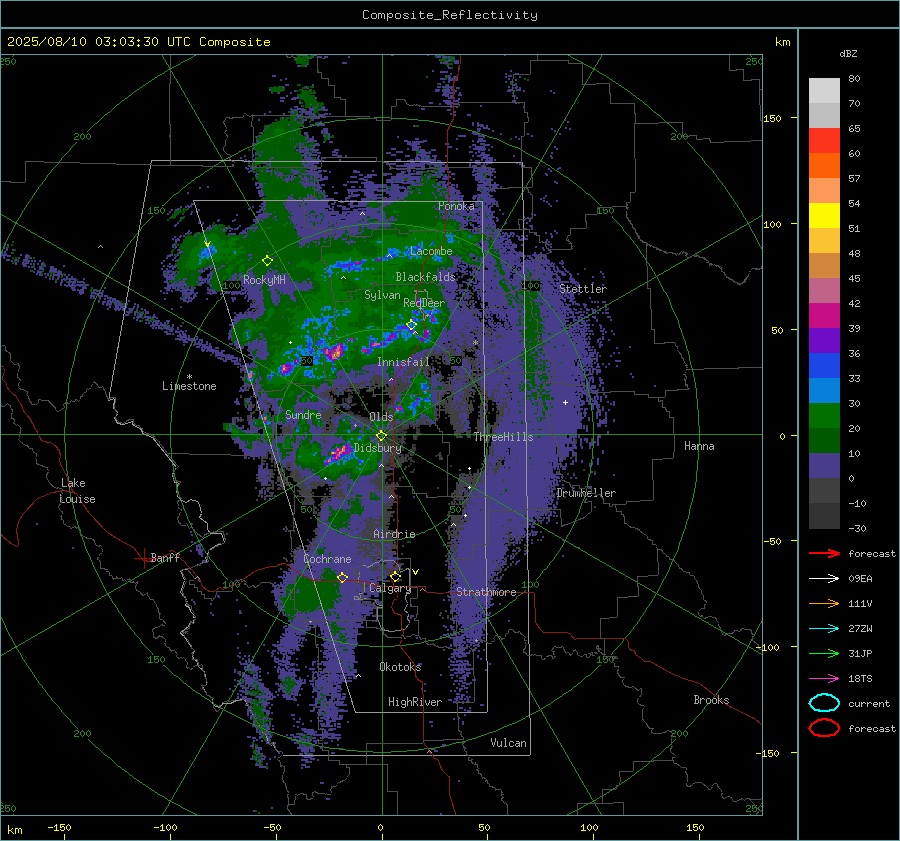Click the Innisfail town label

pos(403,362)
